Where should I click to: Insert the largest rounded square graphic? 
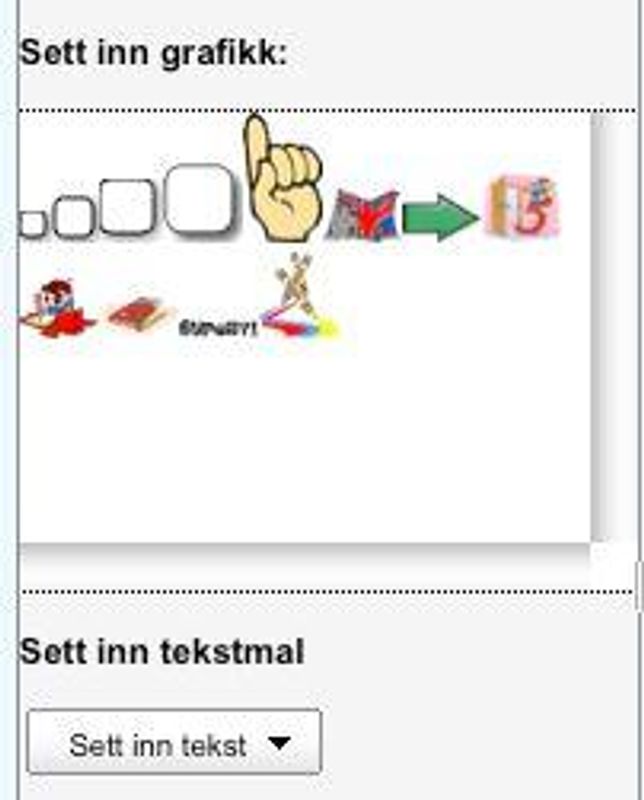tap(201, 199)
